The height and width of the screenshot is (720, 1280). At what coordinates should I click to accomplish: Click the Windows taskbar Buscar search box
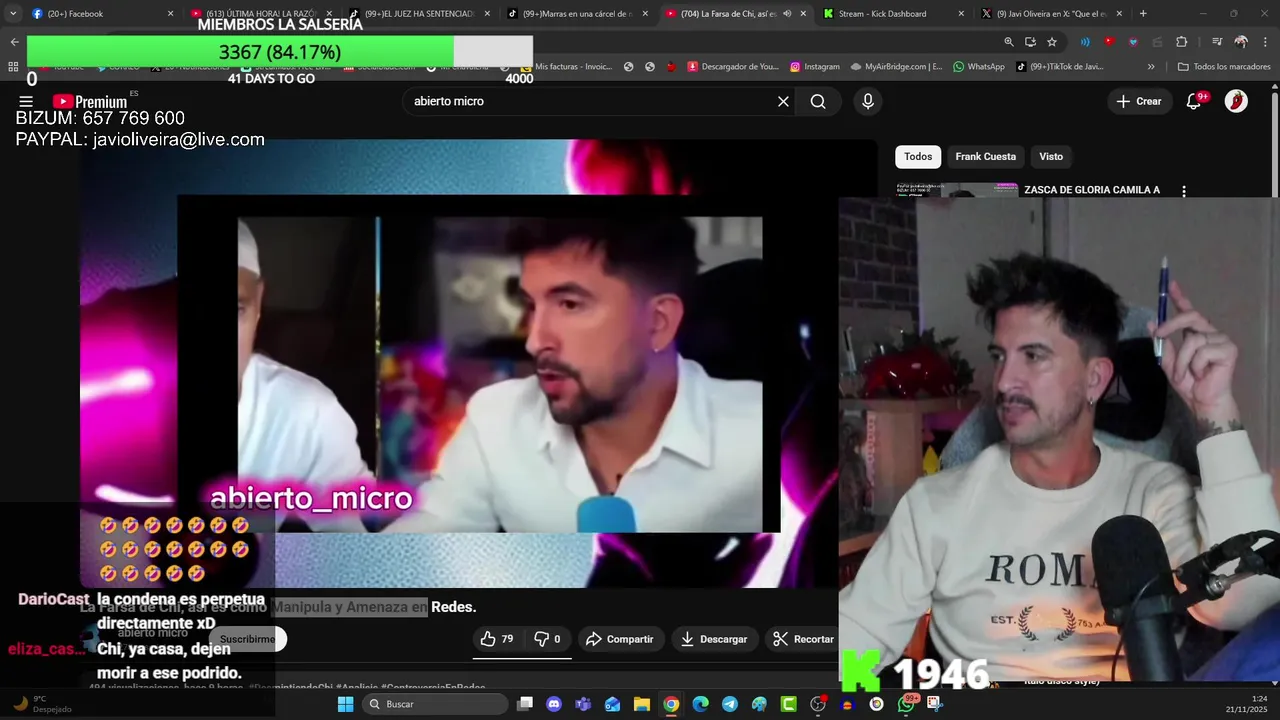coord(436,704)
